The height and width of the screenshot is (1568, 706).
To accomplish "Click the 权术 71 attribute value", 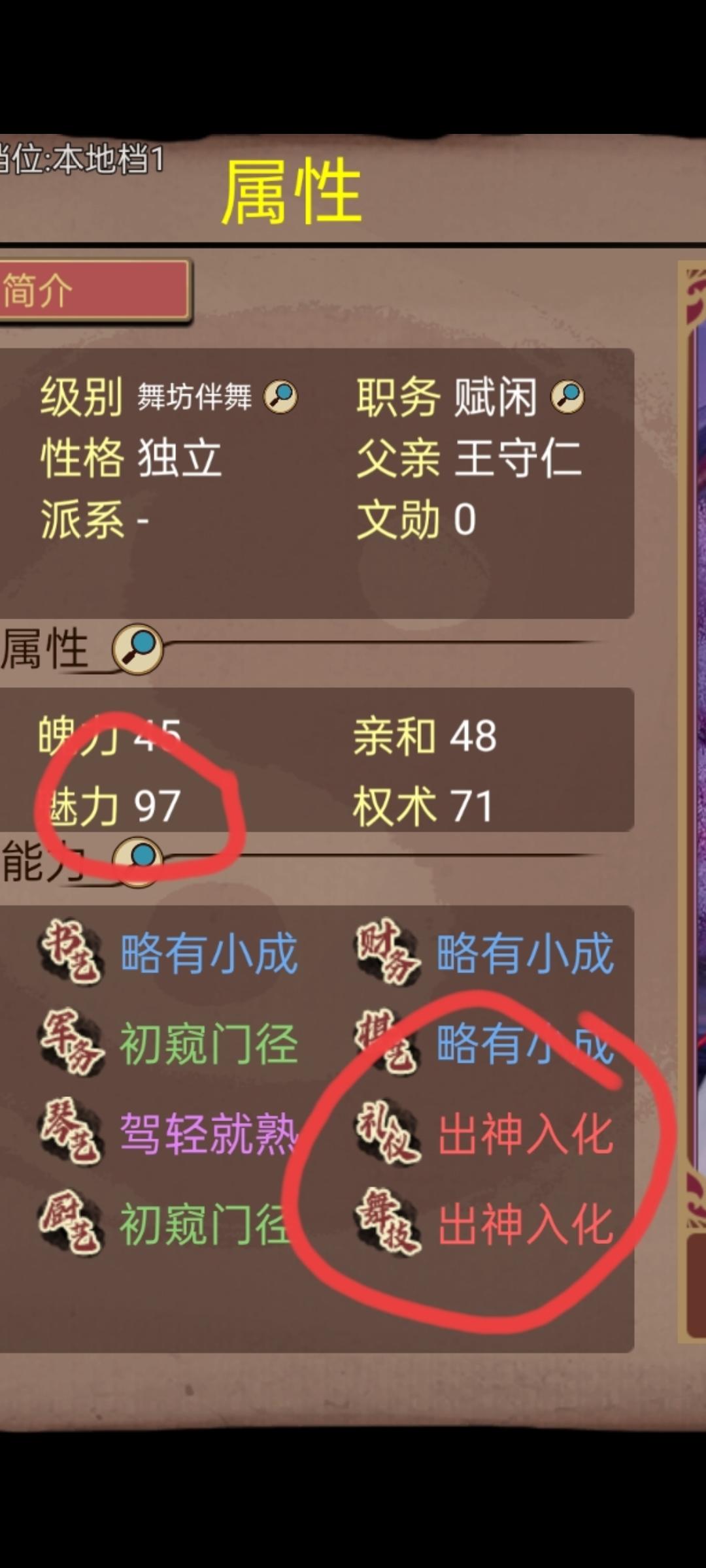I will (x=423, y=806).
